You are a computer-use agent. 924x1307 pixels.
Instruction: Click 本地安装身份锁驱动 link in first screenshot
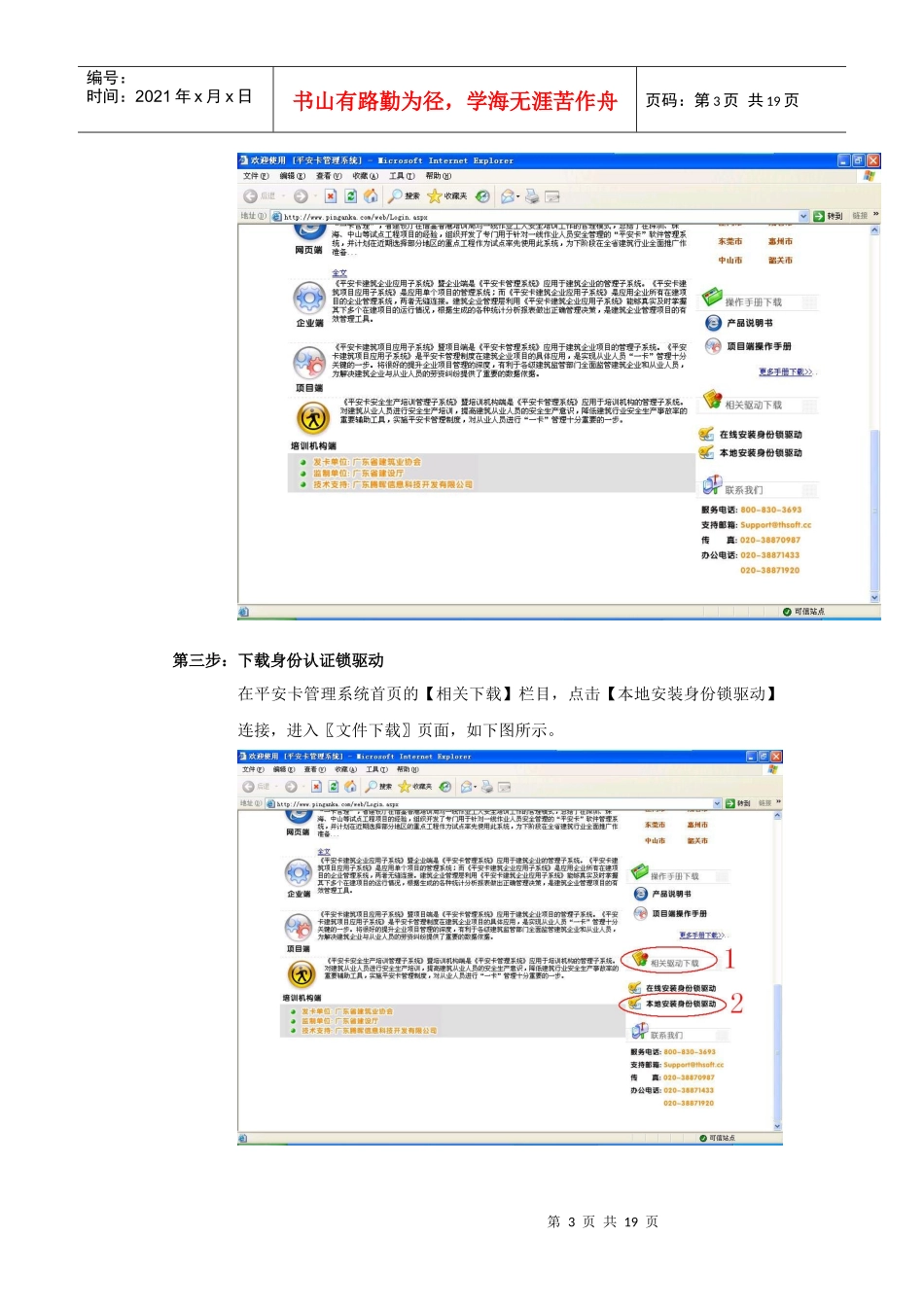(x=761, y=453)
